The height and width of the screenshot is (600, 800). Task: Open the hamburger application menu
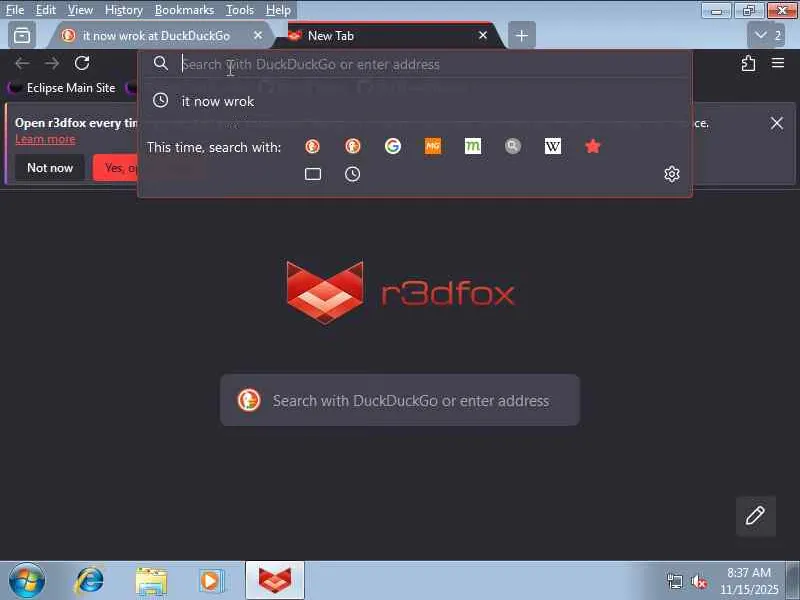[778, 63]
